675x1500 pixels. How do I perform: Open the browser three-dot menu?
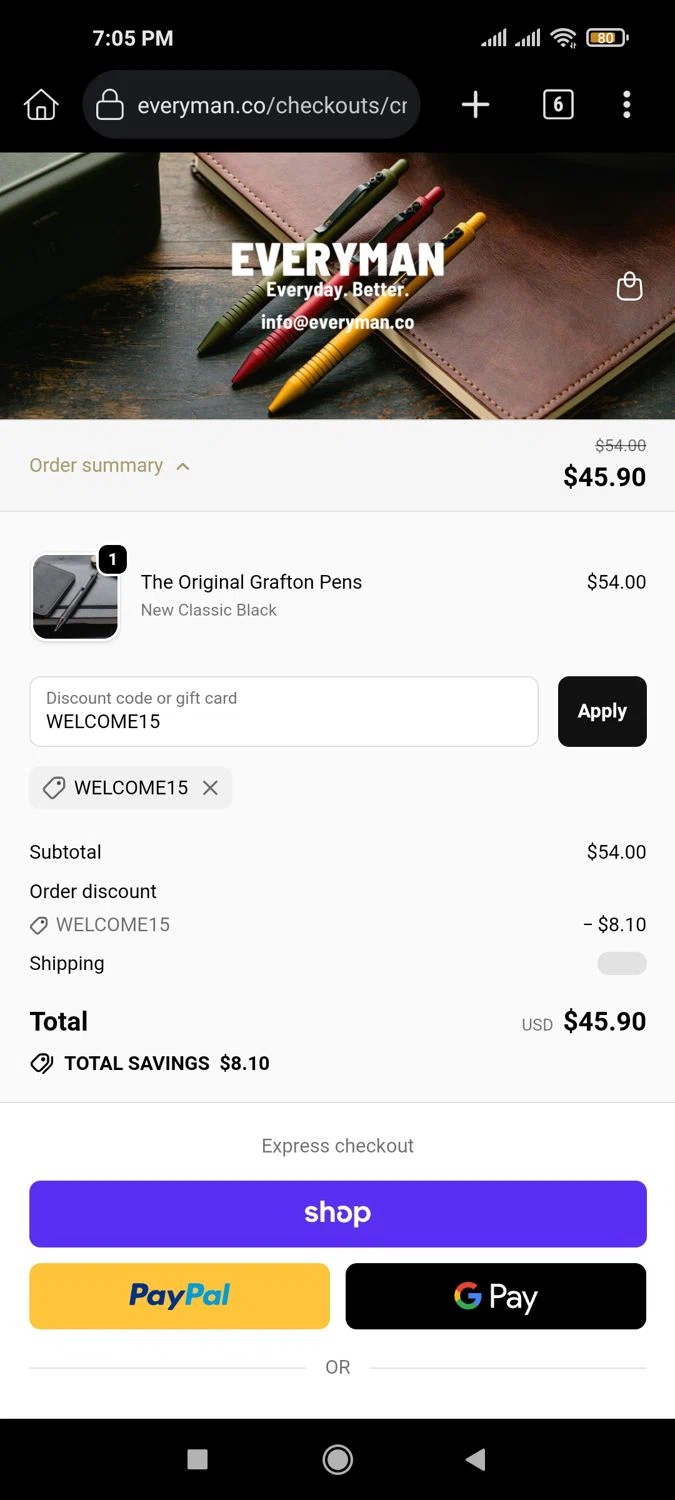[x=627, y=104]
